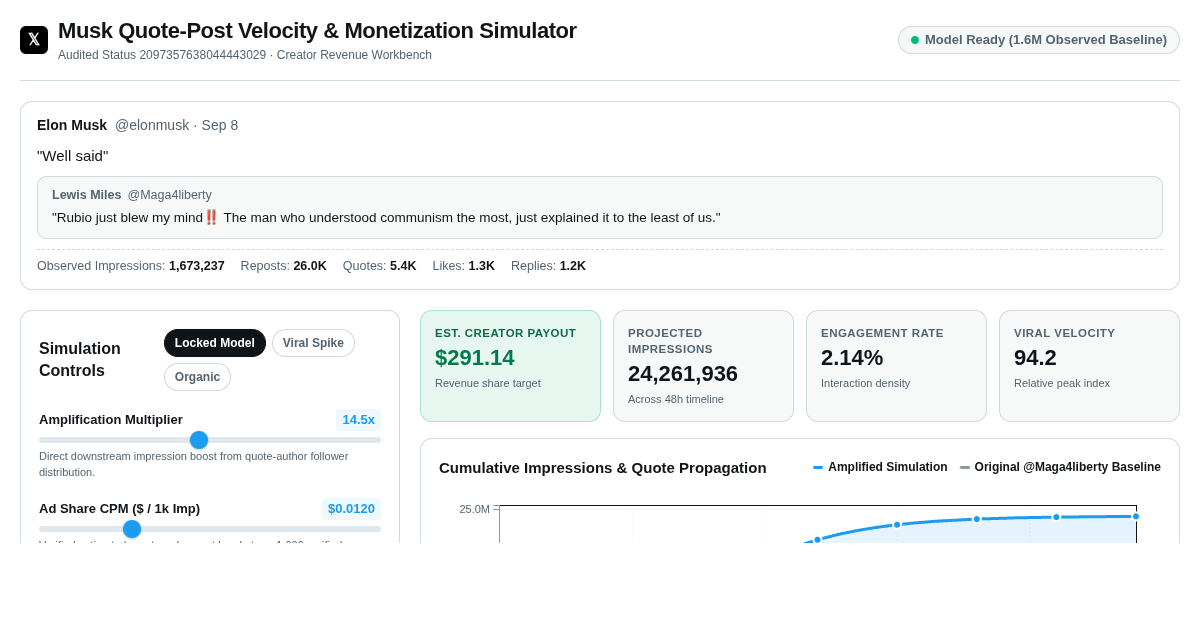Click the $291.14 payout value

[475, 358]
